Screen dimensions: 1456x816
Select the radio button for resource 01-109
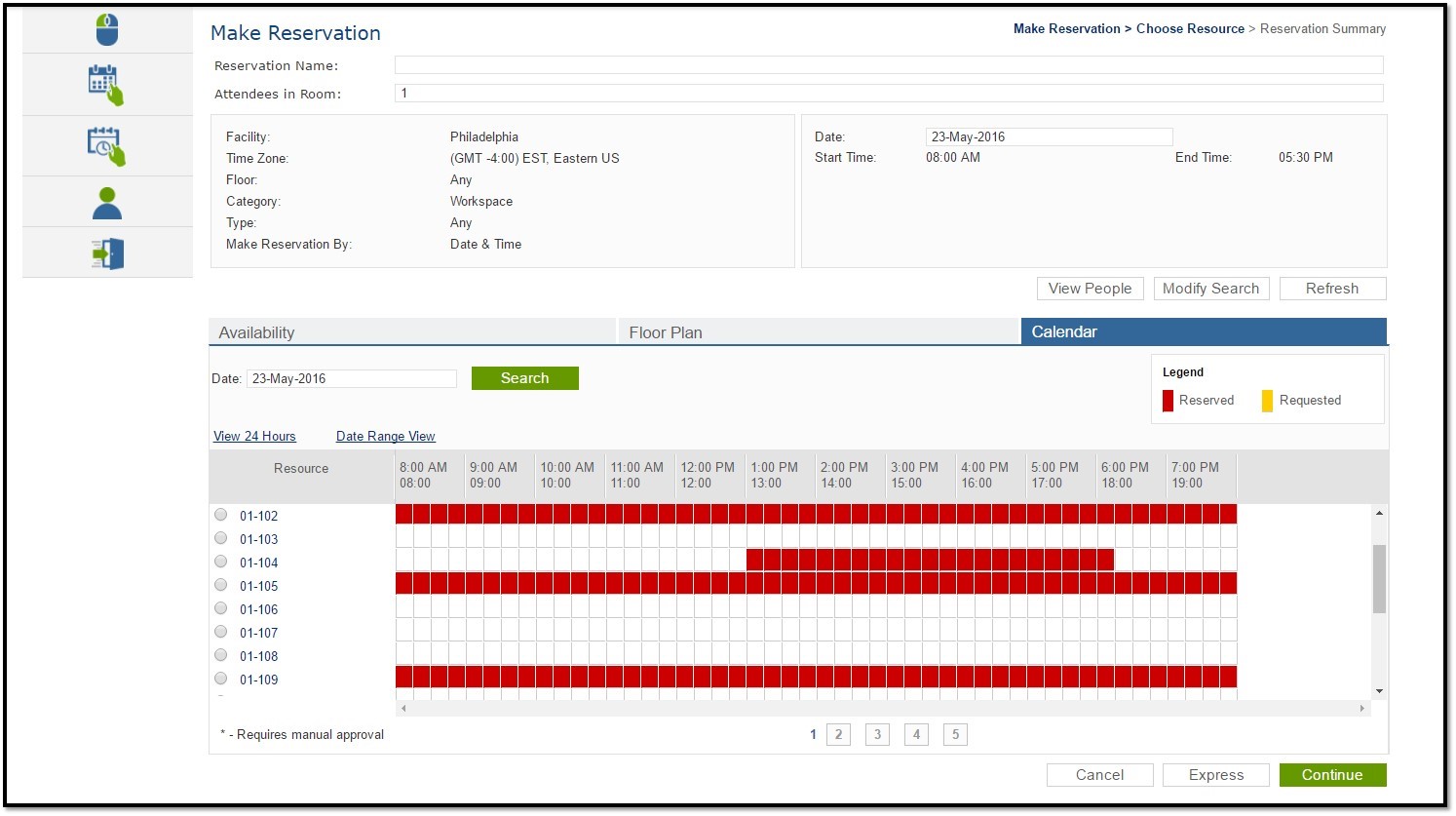pos(221,679)
